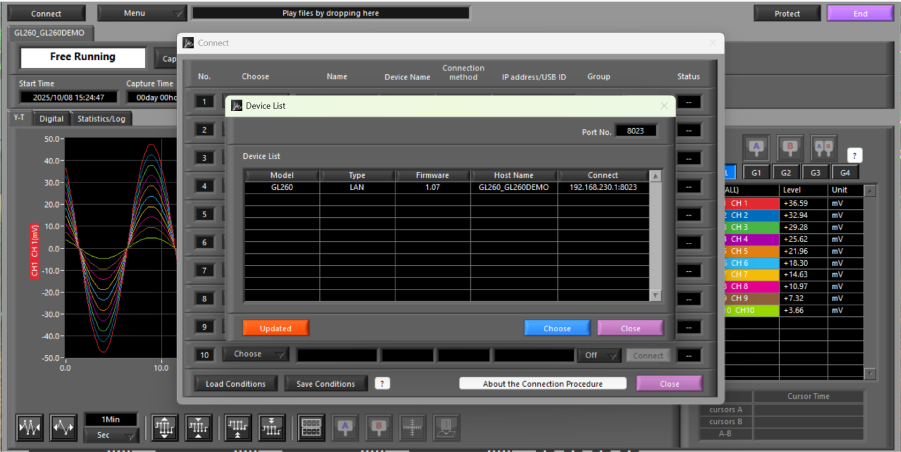Image resolution: width=901 pixels, height=452 pixels.
Task: Switch to the Statistics/Log tab
Action: click(x=101, y=119)
